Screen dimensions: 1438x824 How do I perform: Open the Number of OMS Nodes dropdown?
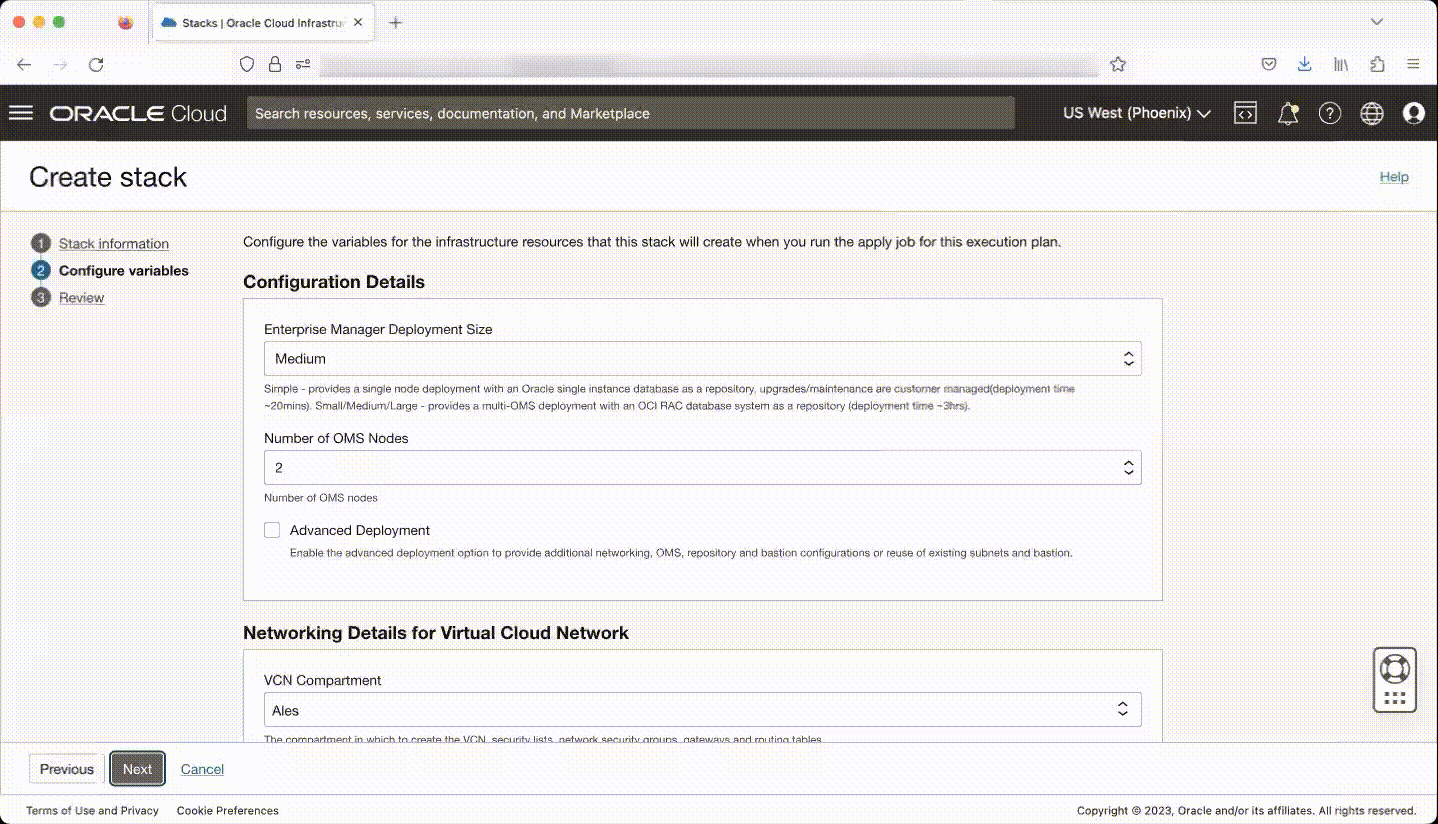[702, 467]
